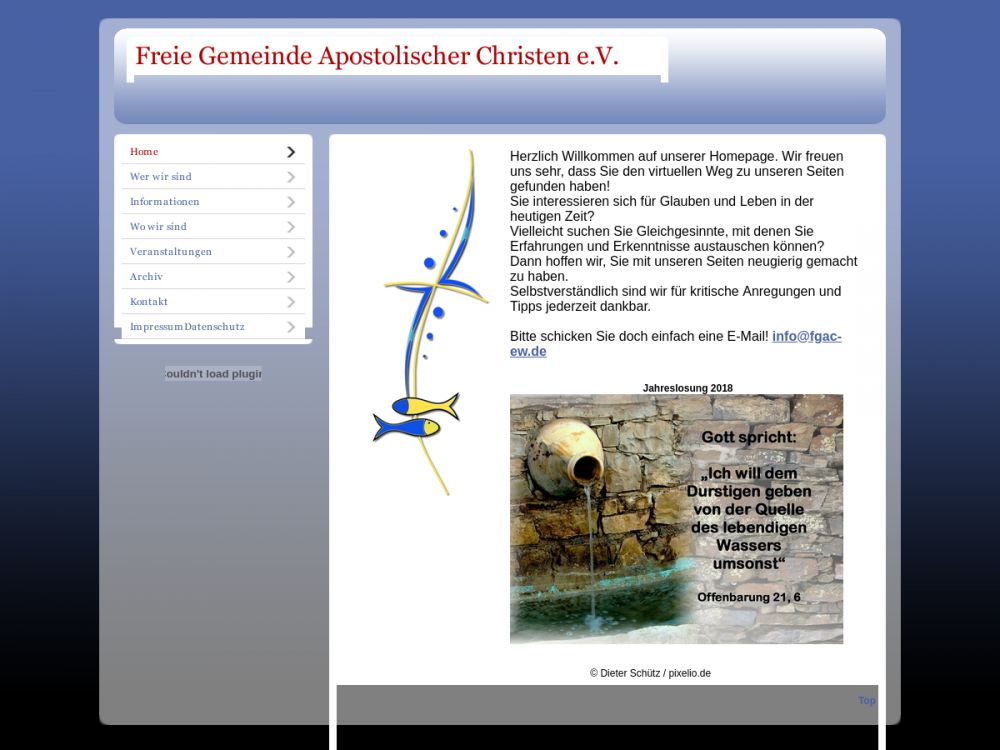Image resolution: width=1000 pixels, height=750 pixels.
Task: Click the chevron beside Veranstaltungen
Action: [291, 252]
